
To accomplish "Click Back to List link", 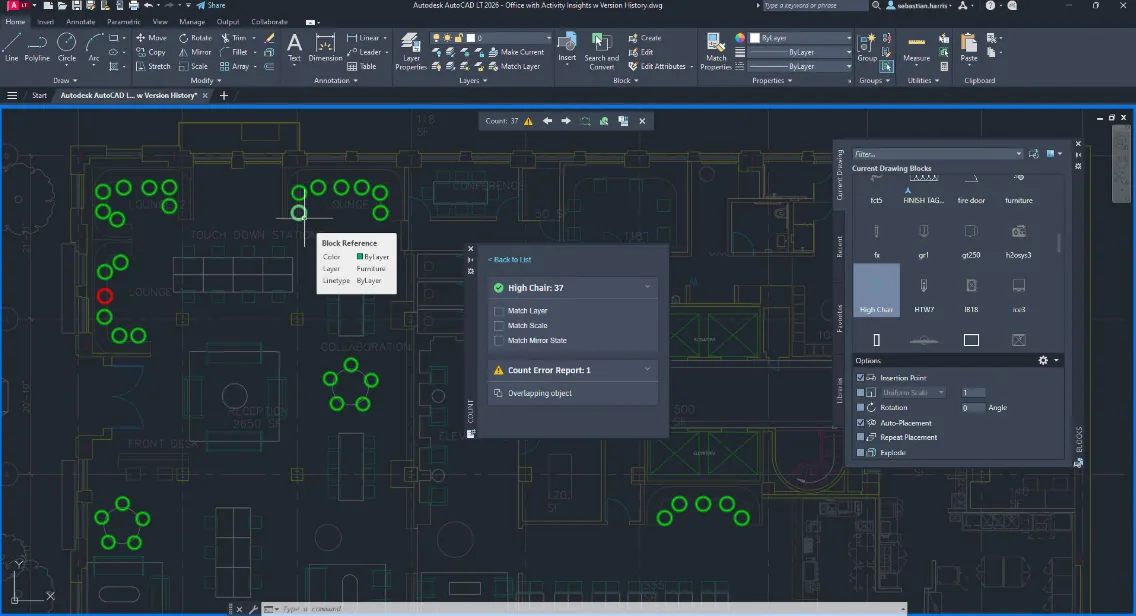I will click(509, 259).
